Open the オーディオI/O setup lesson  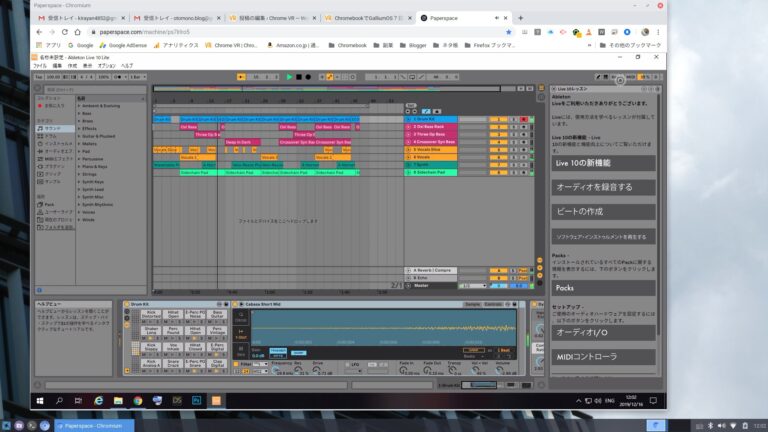(603, 333)
